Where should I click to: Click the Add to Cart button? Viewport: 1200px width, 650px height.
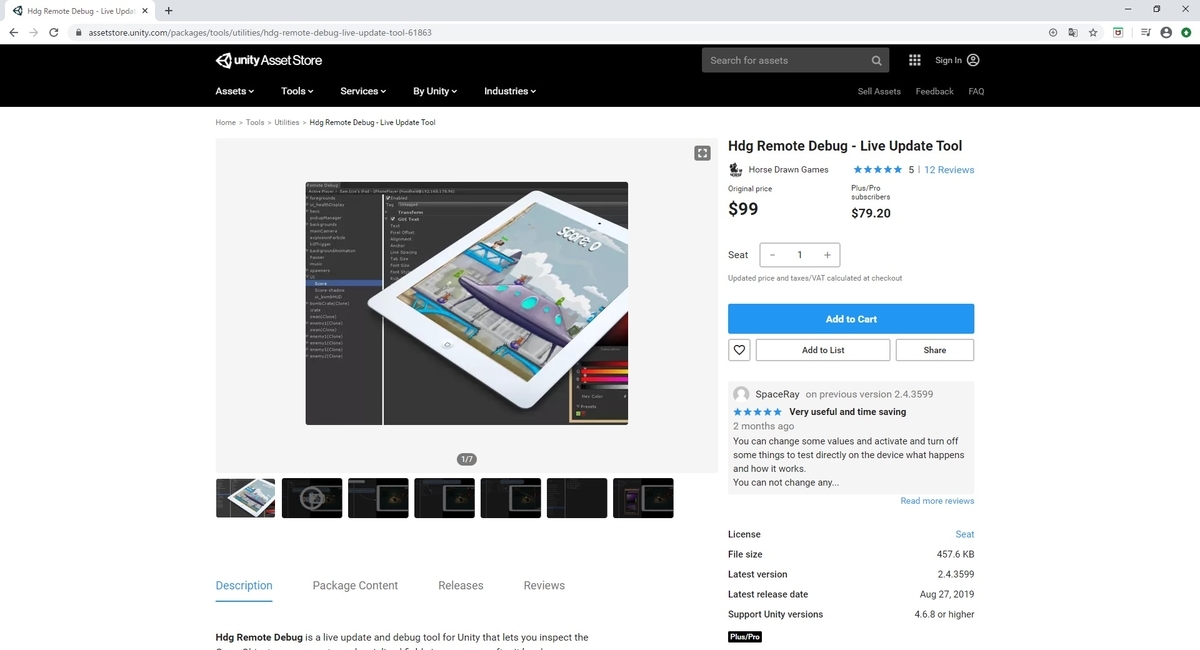click(x=851, y=319)
